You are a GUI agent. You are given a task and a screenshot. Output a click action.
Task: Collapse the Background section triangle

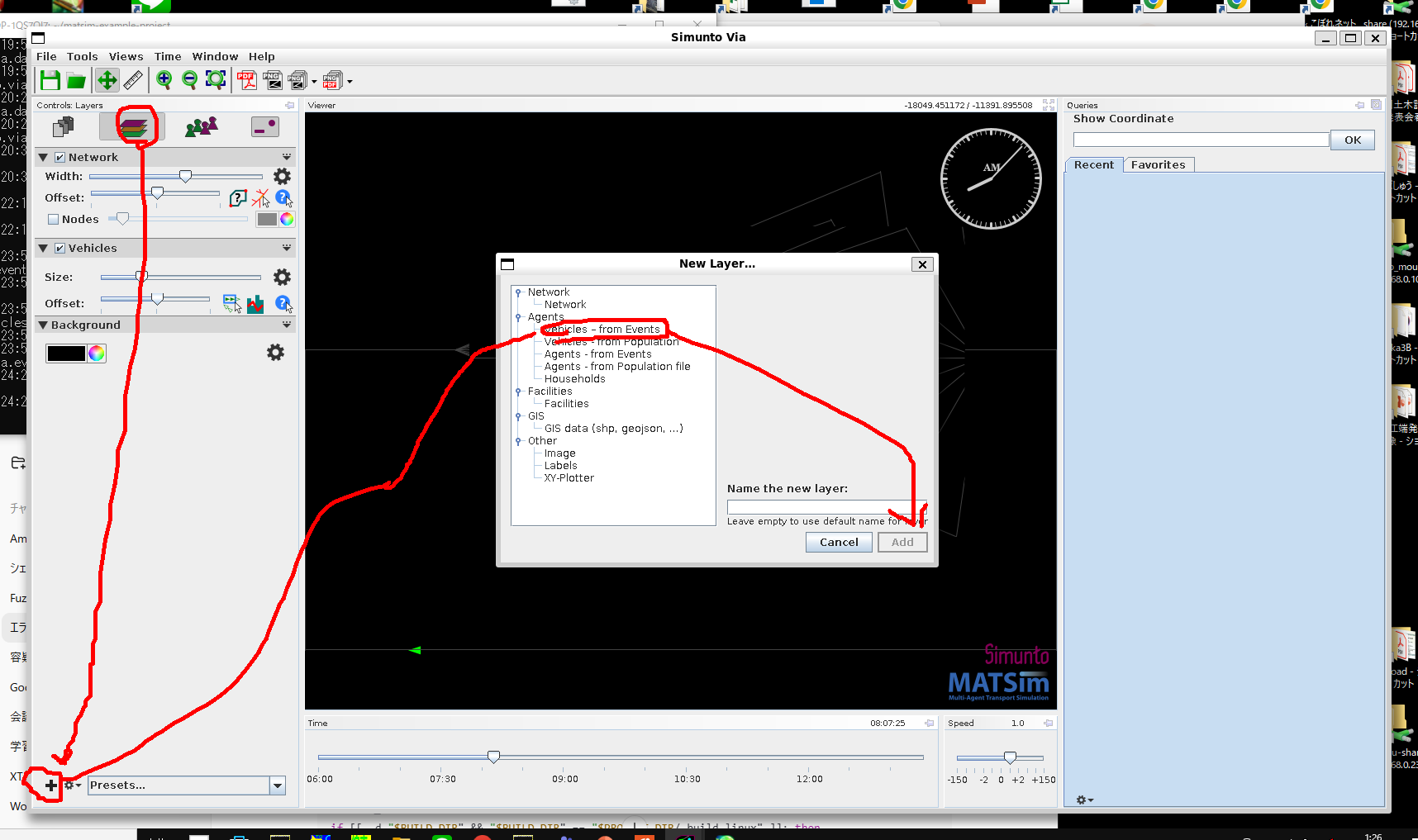[43, 325]
